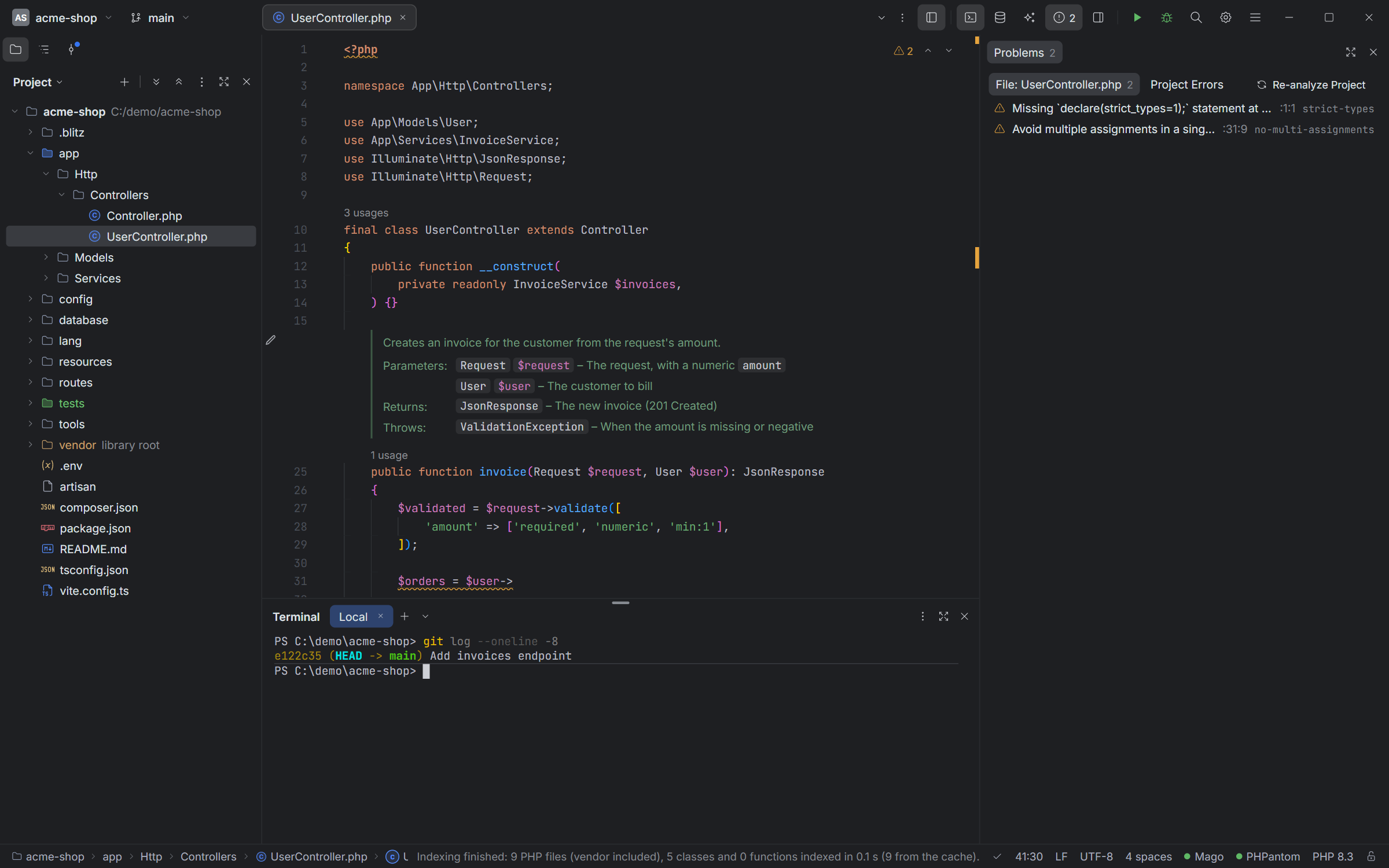
Task: Open the Structure outline view icon
Action: 44,49
